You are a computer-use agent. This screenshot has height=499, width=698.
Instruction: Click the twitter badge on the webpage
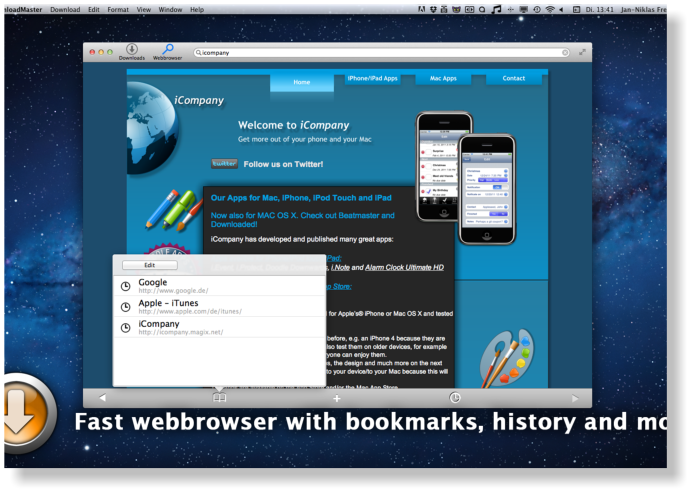tap(224, 164)
